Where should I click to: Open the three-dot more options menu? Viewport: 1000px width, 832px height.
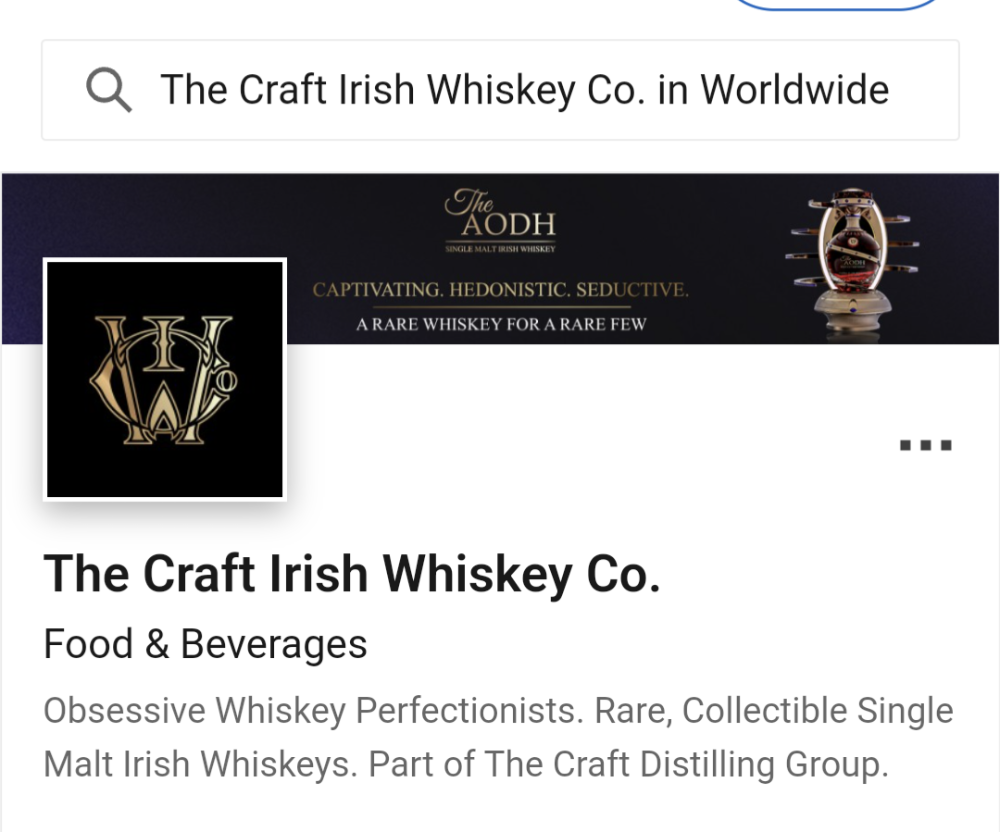tap(925, 445)
